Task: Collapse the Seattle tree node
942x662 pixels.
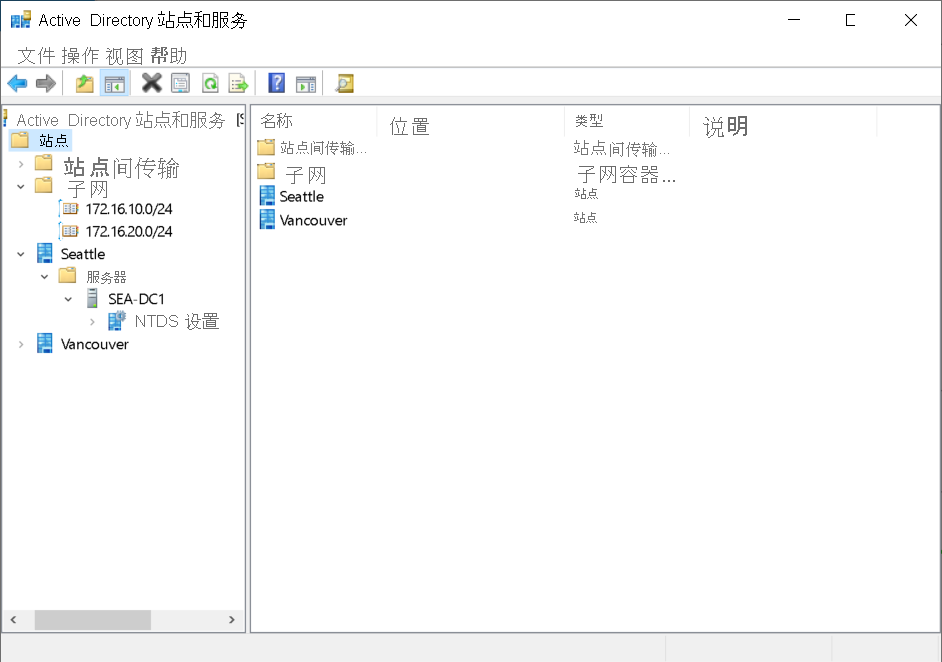Action: tap(21, 254)
